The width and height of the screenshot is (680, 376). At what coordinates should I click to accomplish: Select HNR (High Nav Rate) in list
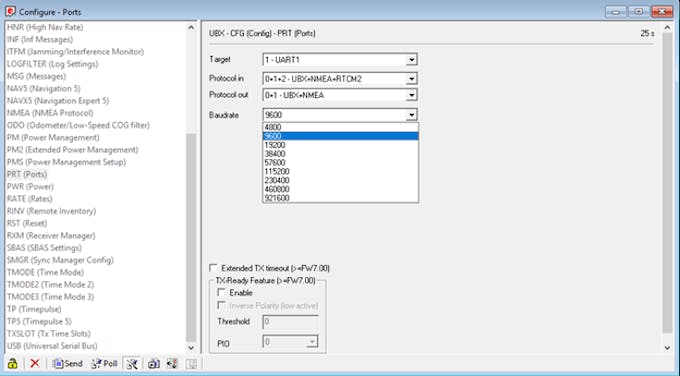45,27
